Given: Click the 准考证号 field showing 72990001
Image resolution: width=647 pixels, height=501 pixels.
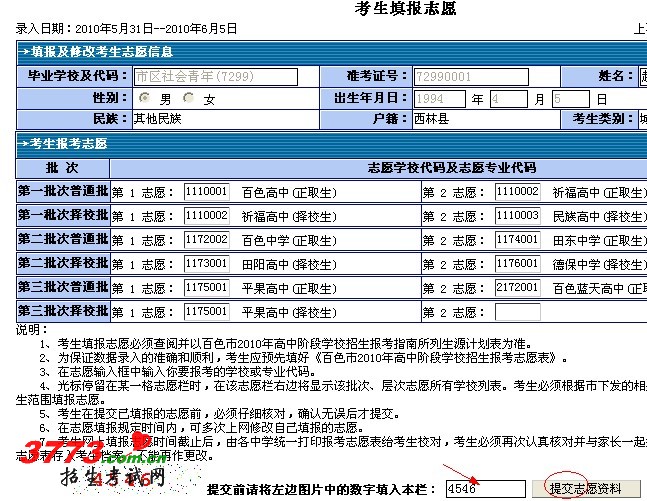Looking at the screenshot, I should (440, 76).
